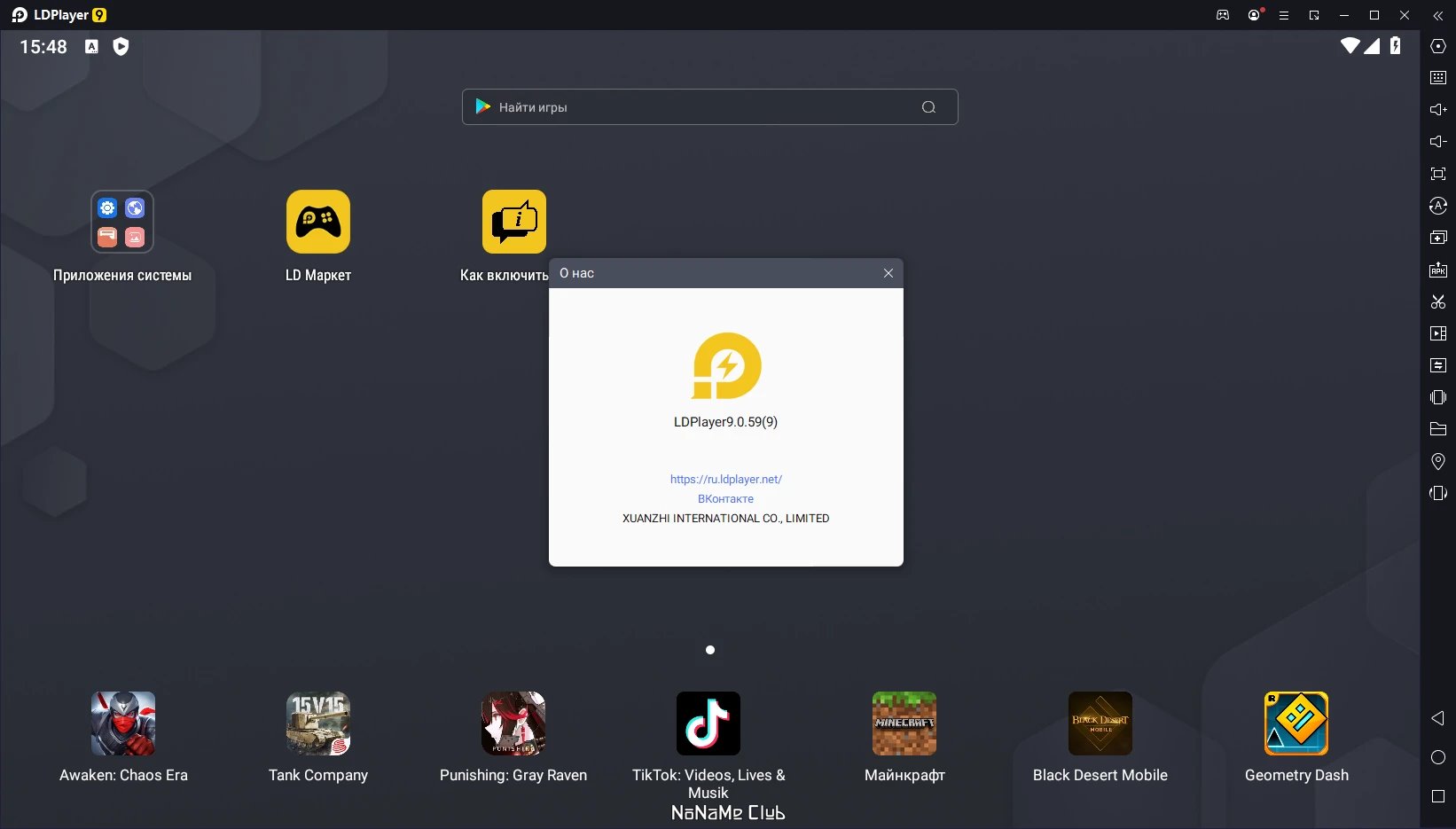This screenshot has height=829, width=1456.
Task: Open the gamepad icon in title bar
Action: [x=1223, y=15]
